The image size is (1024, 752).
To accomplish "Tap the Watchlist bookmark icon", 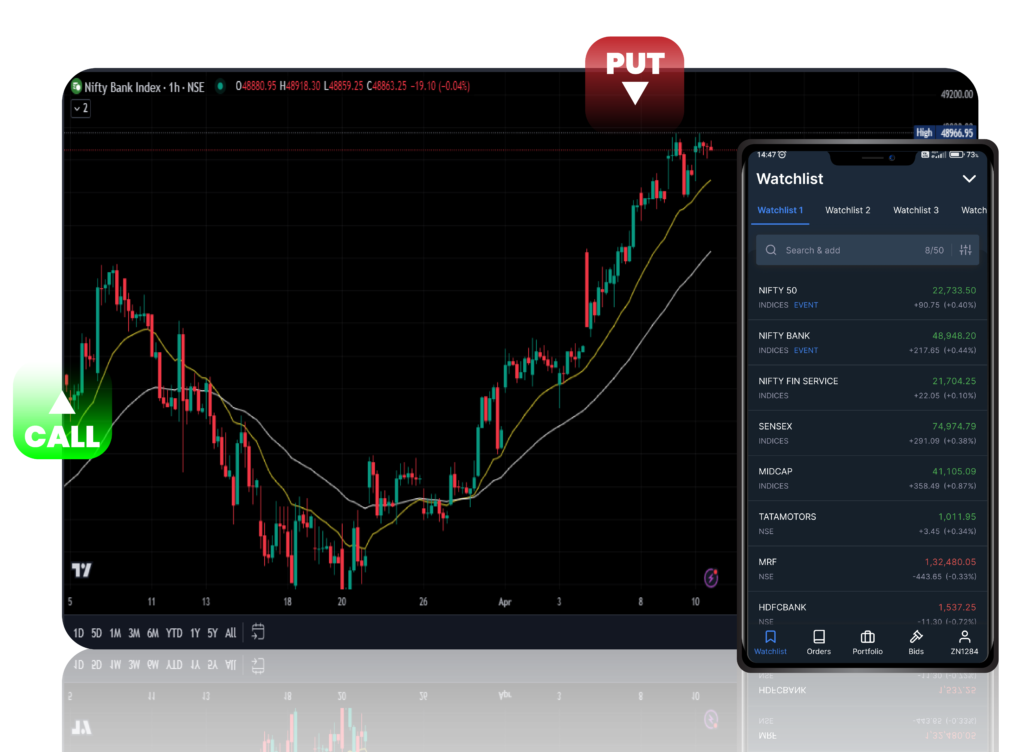I will [770, 637].
